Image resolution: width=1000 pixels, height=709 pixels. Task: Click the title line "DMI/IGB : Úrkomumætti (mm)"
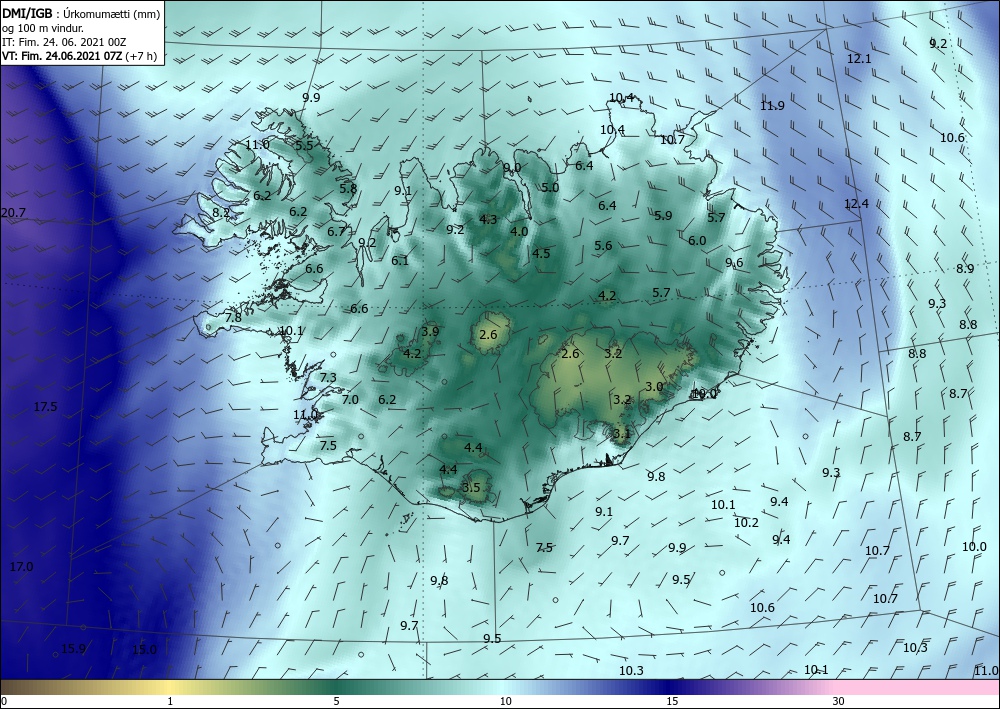click(81, 15)
